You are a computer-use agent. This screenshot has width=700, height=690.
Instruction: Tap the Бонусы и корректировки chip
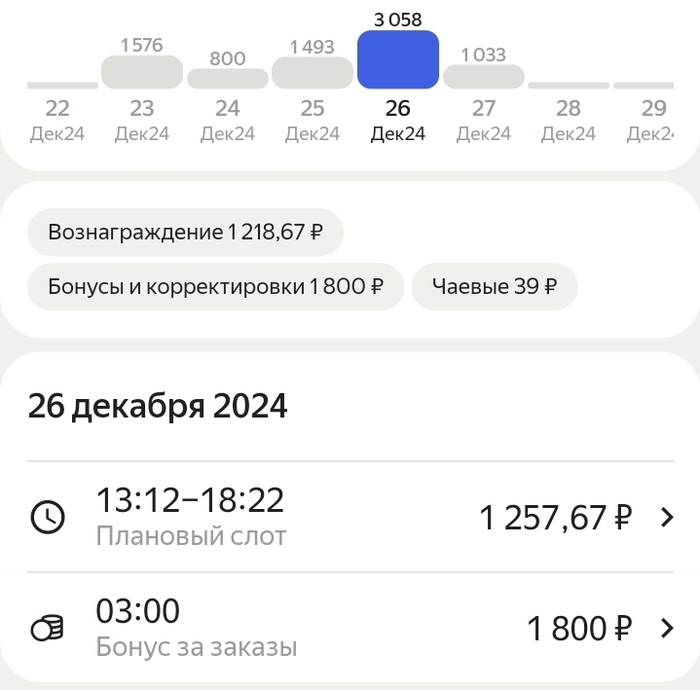[215, 287]
